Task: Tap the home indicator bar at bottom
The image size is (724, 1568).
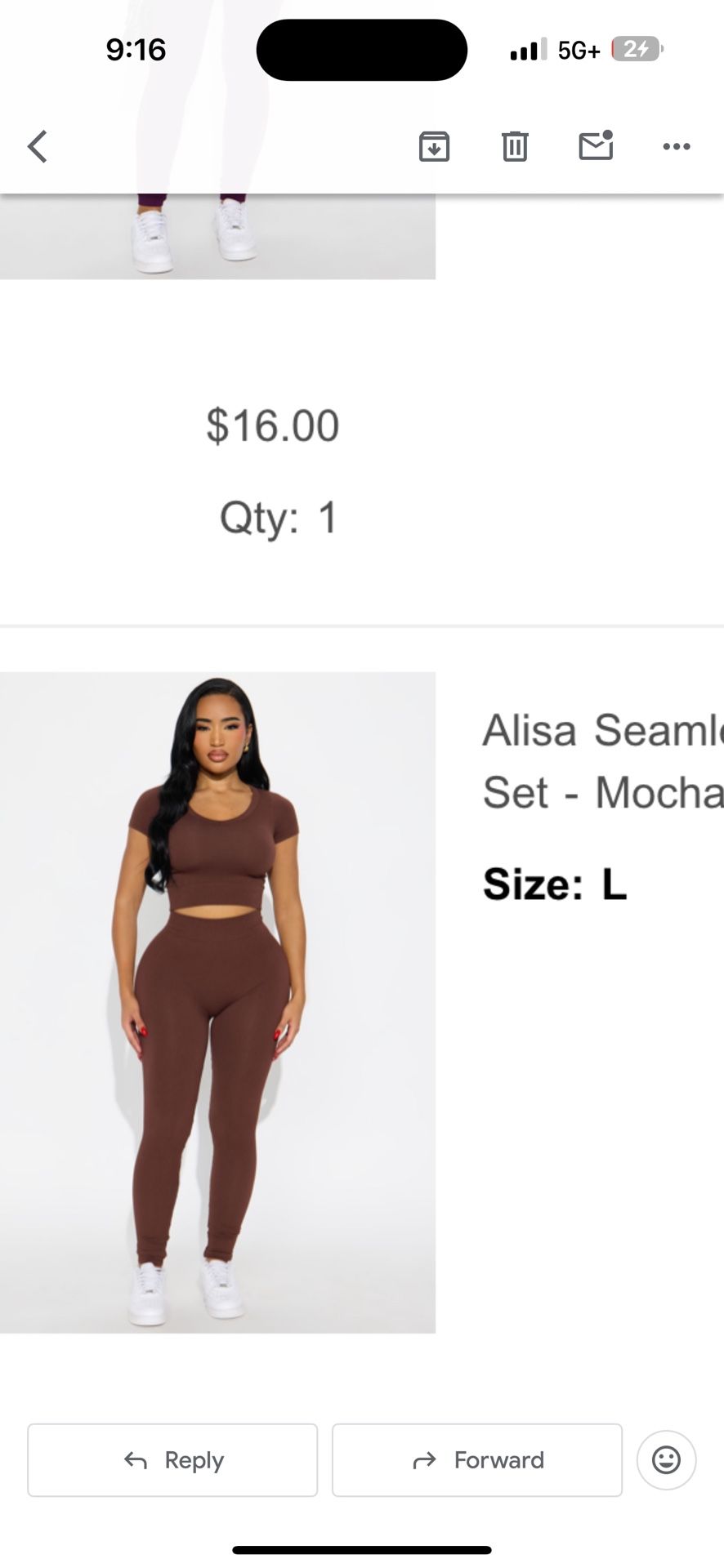Action: pyautogui.click(x=362, y=1550)
